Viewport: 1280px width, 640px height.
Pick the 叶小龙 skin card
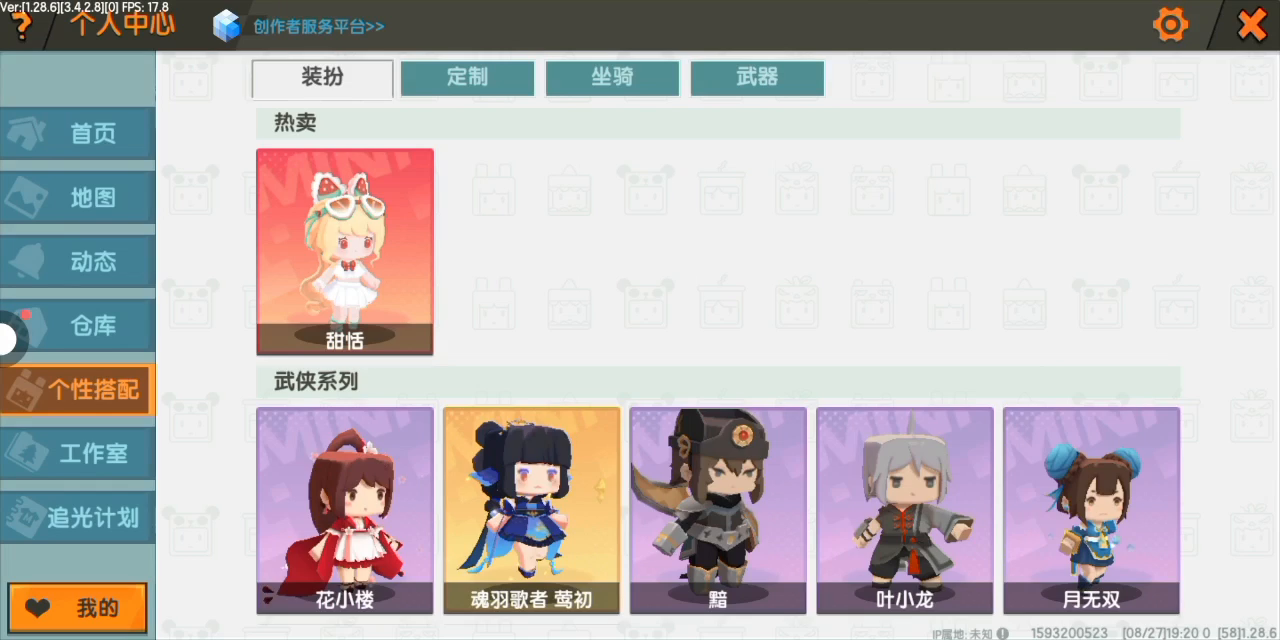click(905, 510)
